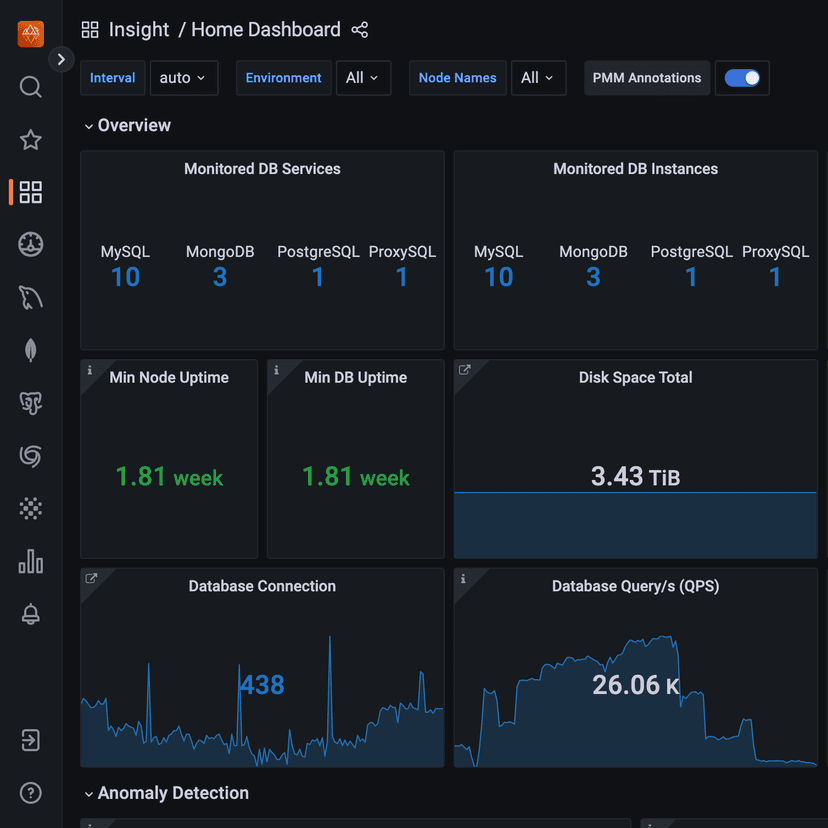Open help via the question mark icon
Viewport: 828px width, 828px height.
click(x=30, y=792)
